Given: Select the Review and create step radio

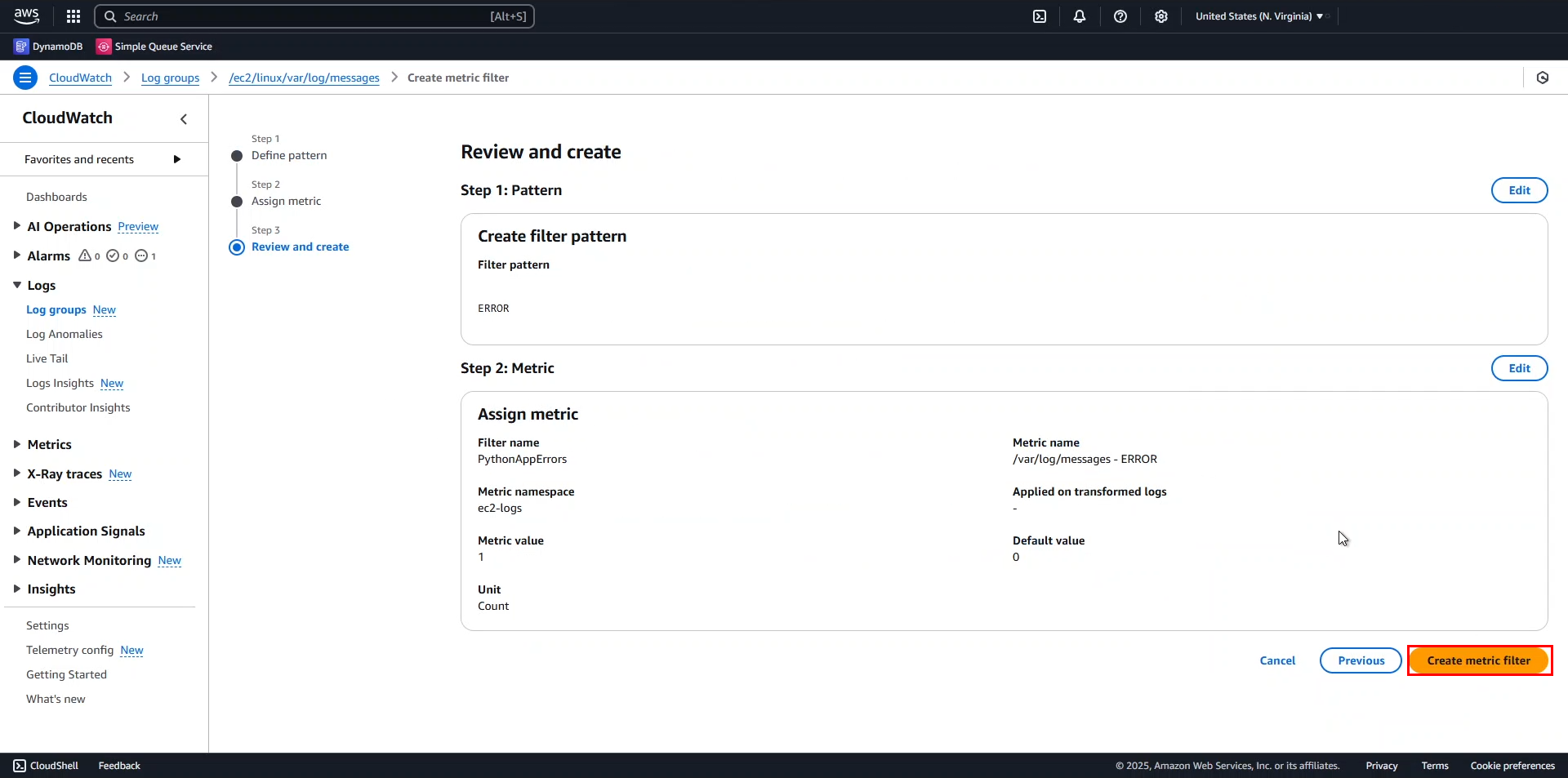Looking at the screenshot, I should pyautogui.click(x=237, y=247).
